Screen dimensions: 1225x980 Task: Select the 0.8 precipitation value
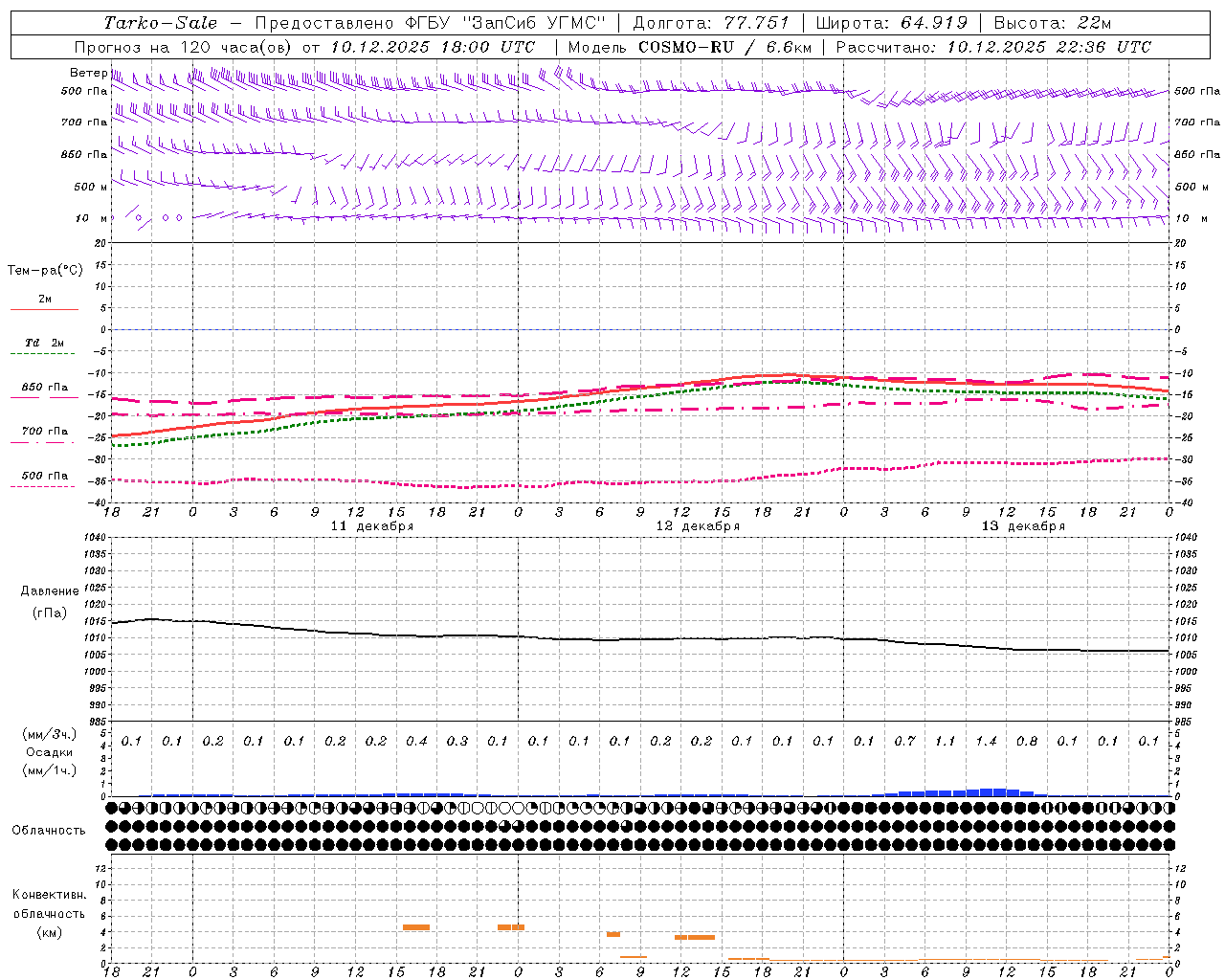(x=1027, y=741)
